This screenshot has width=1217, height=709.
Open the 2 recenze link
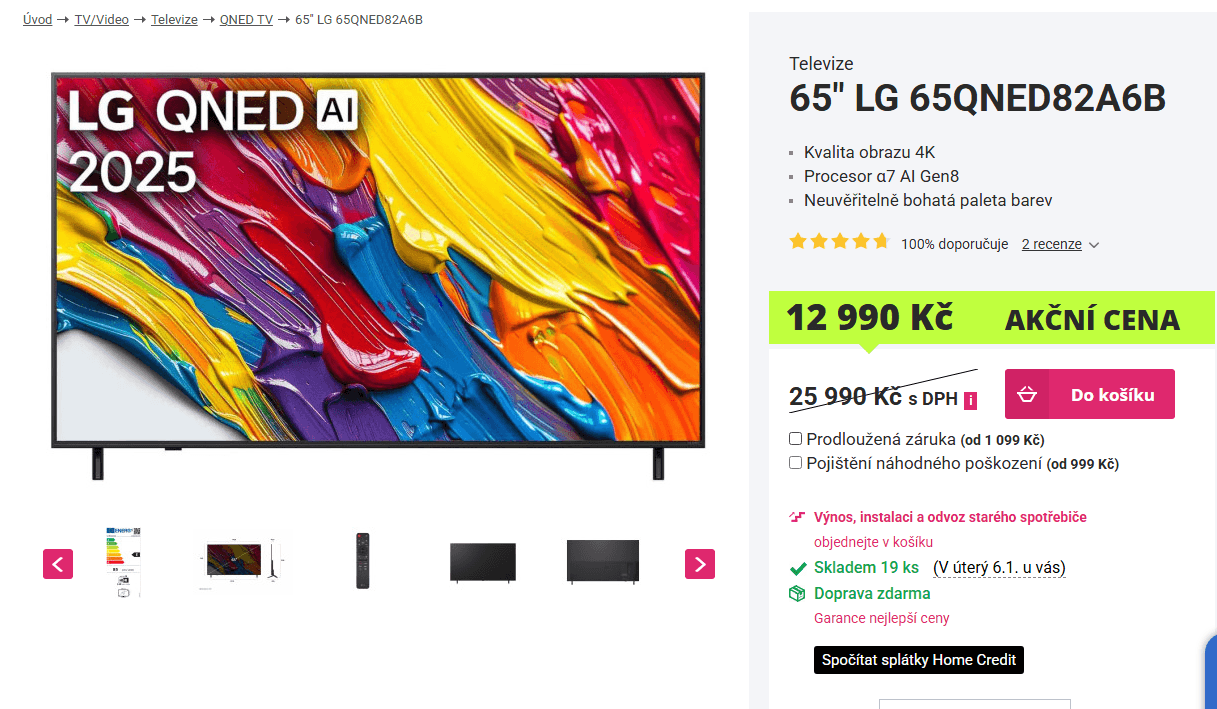pos(1050,243)
